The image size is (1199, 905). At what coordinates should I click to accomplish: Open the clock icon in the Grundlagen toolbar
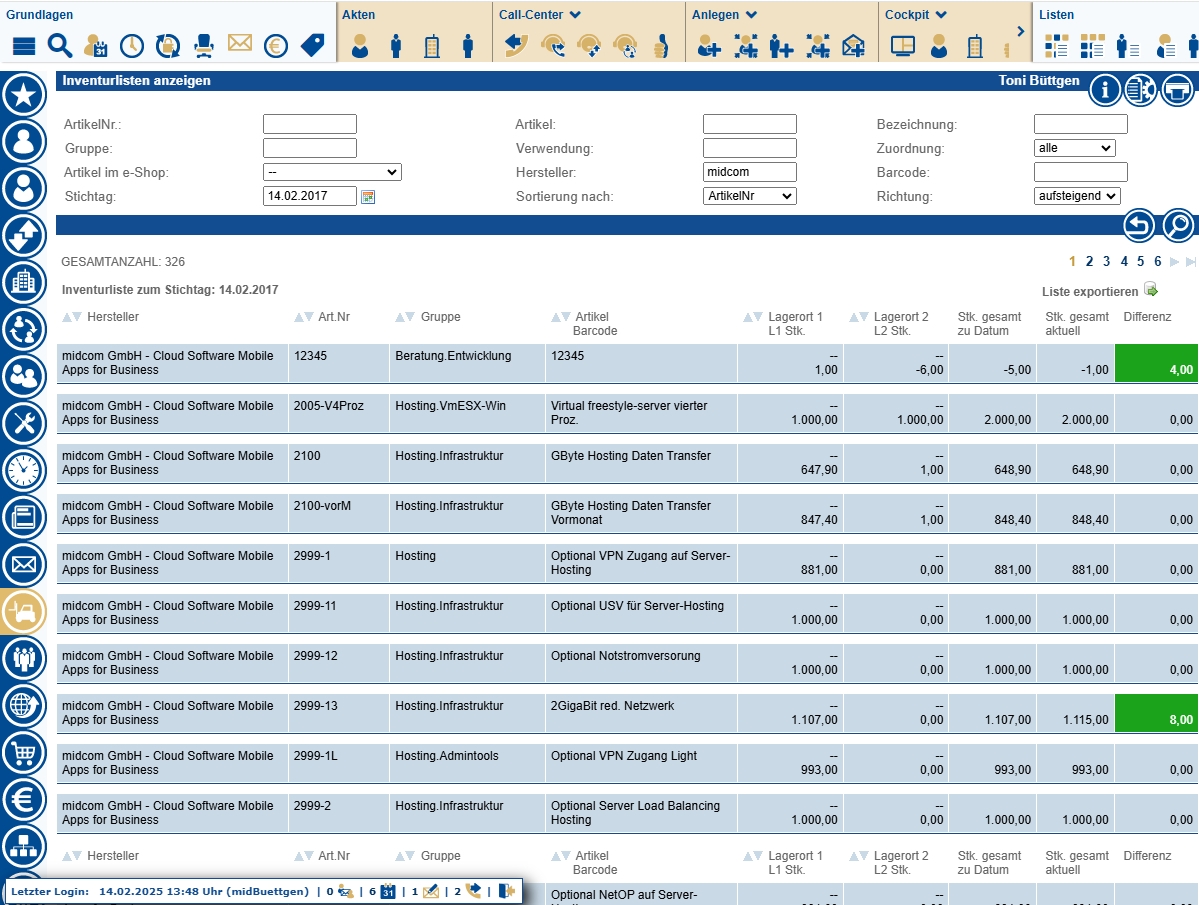[131, 45]
